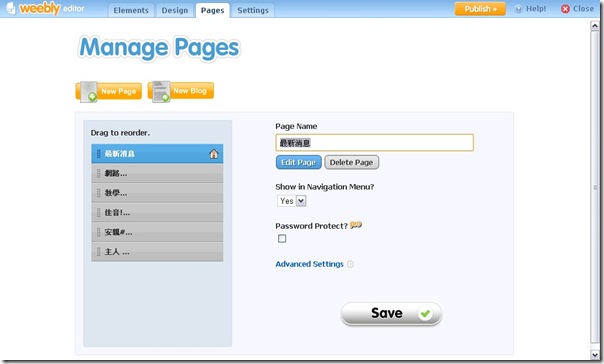Click the Save button
The image size is (604, 364).
(391, 314)
